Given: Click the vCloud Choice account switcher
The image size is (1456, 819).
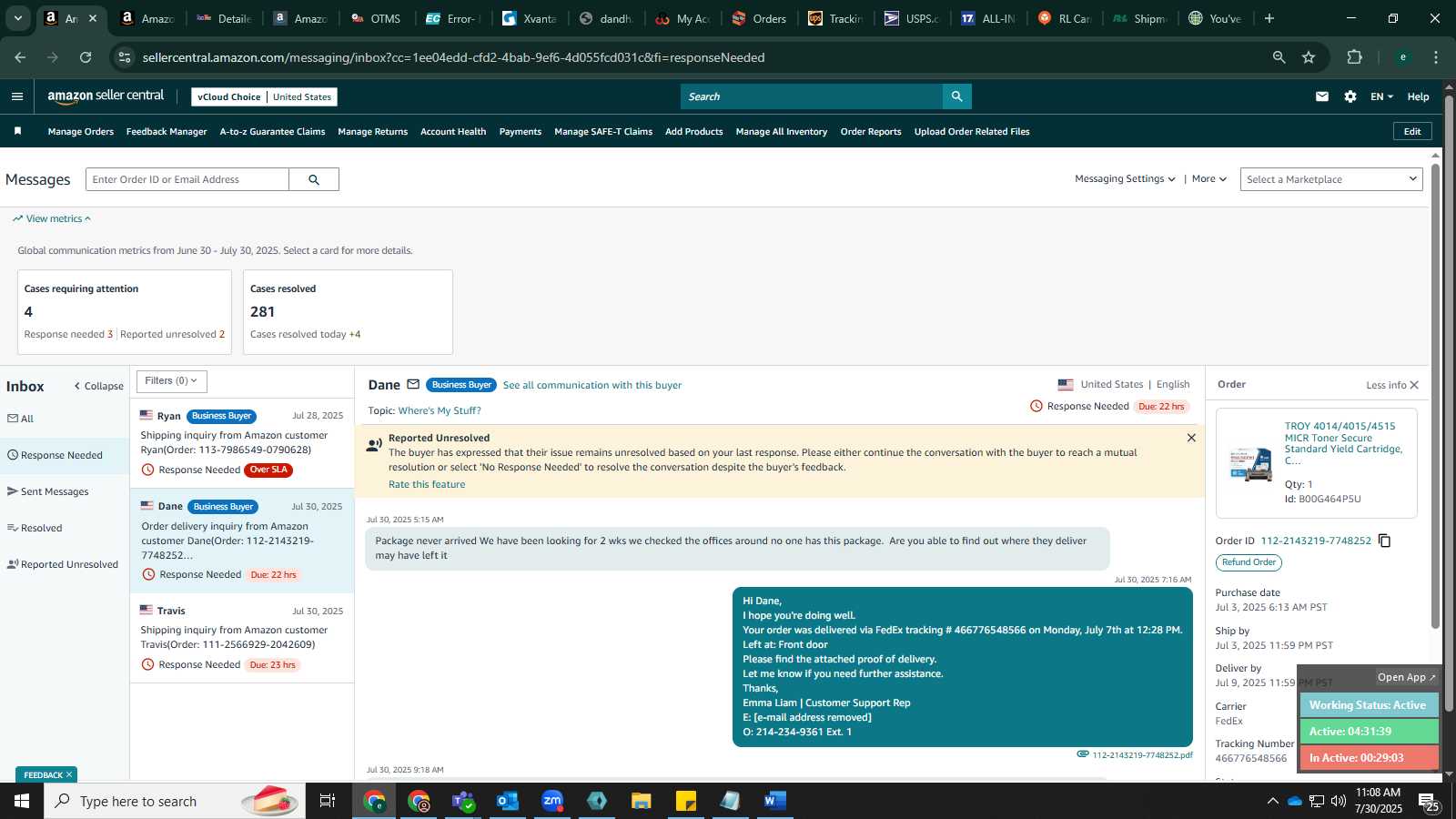Looking at the screenshot, I should pos(264,96).
